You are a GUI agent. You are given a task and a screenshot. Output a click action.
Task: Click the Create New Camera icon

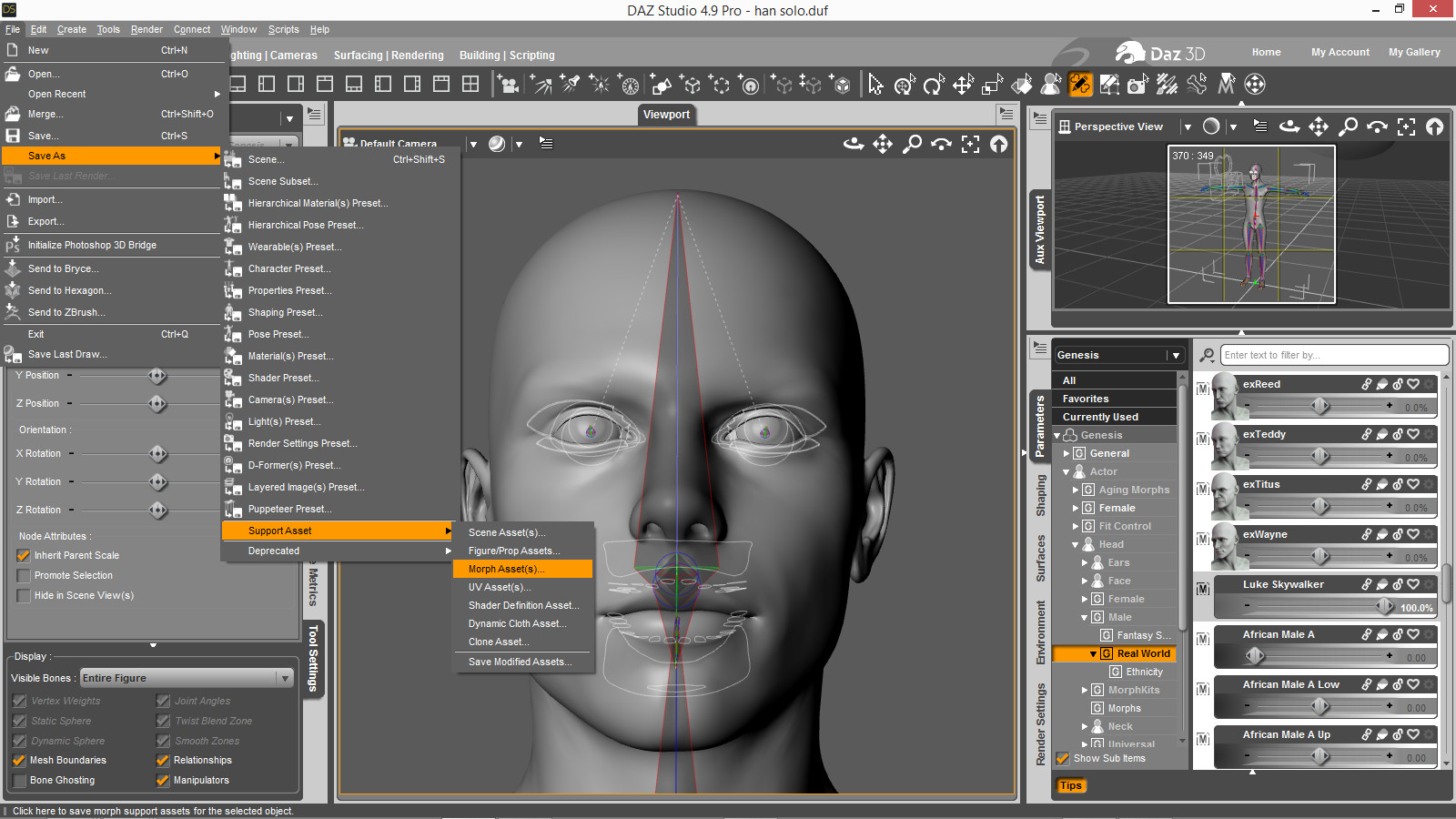click(509, 85)
